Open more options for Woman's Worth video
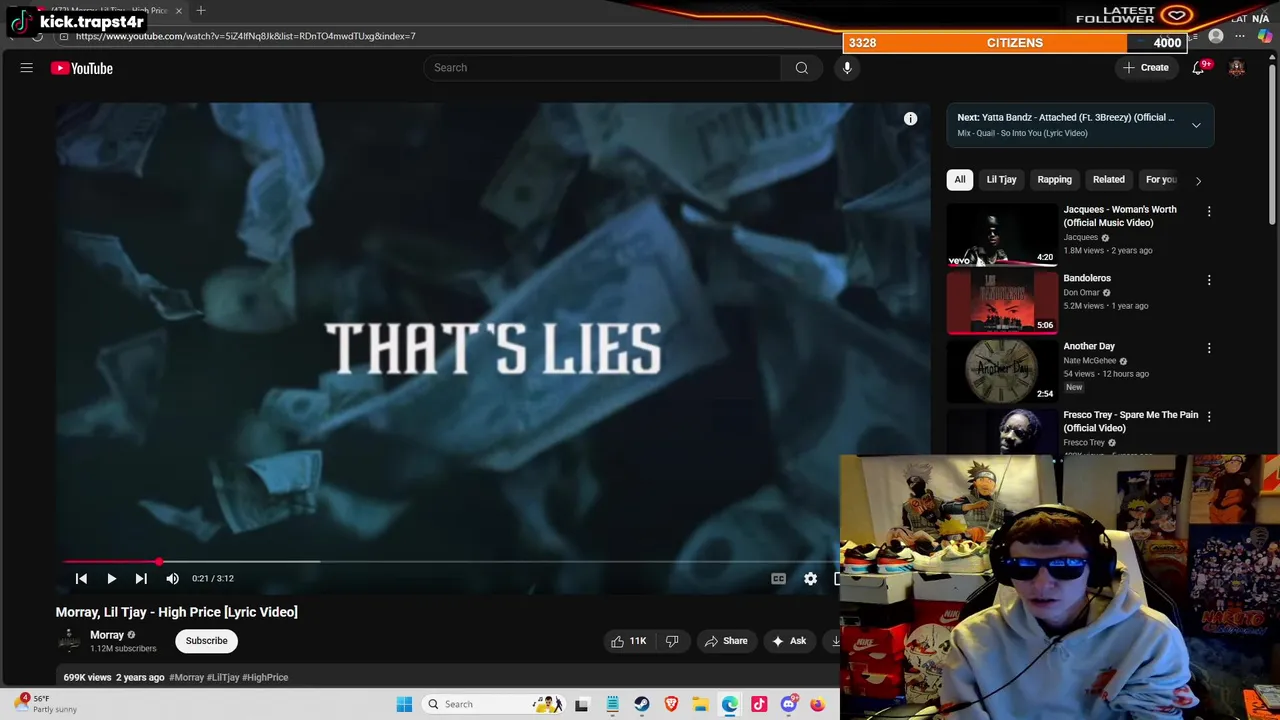Image resolution: width=1280 pixels, height=720 pixels. pos(1209,212)
